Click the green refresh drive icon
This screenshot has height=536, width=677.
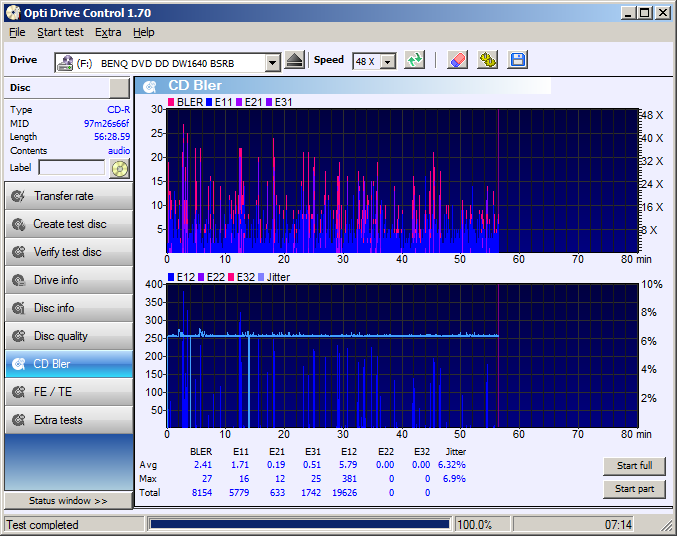click(414, 60)
